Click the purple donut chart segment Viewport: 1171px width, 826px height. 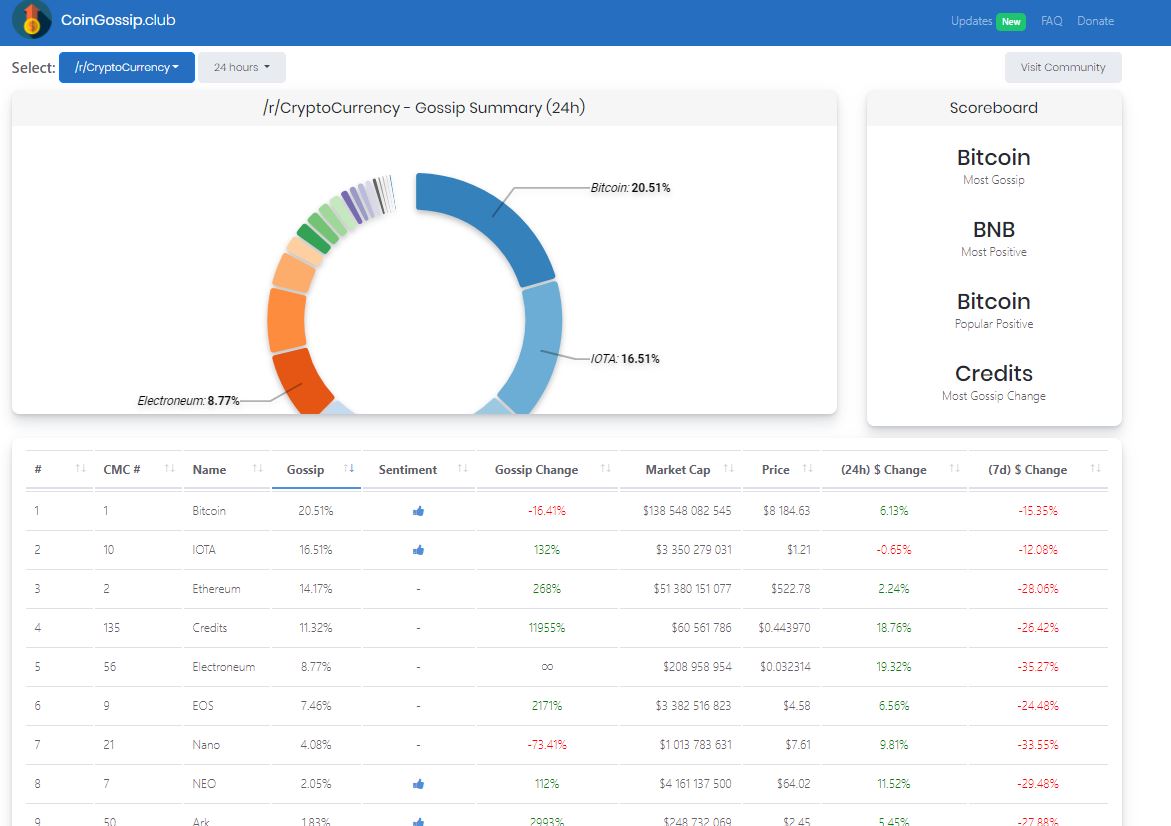(x=351, y=206)
